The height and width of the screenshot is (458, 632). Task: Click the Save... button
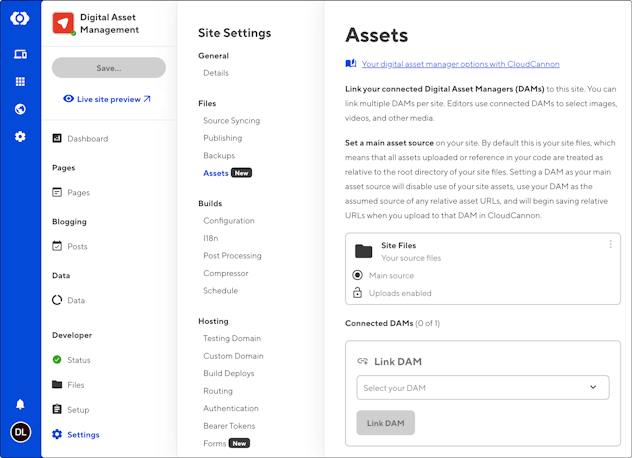pyautogui.click(x=109, y=68)
